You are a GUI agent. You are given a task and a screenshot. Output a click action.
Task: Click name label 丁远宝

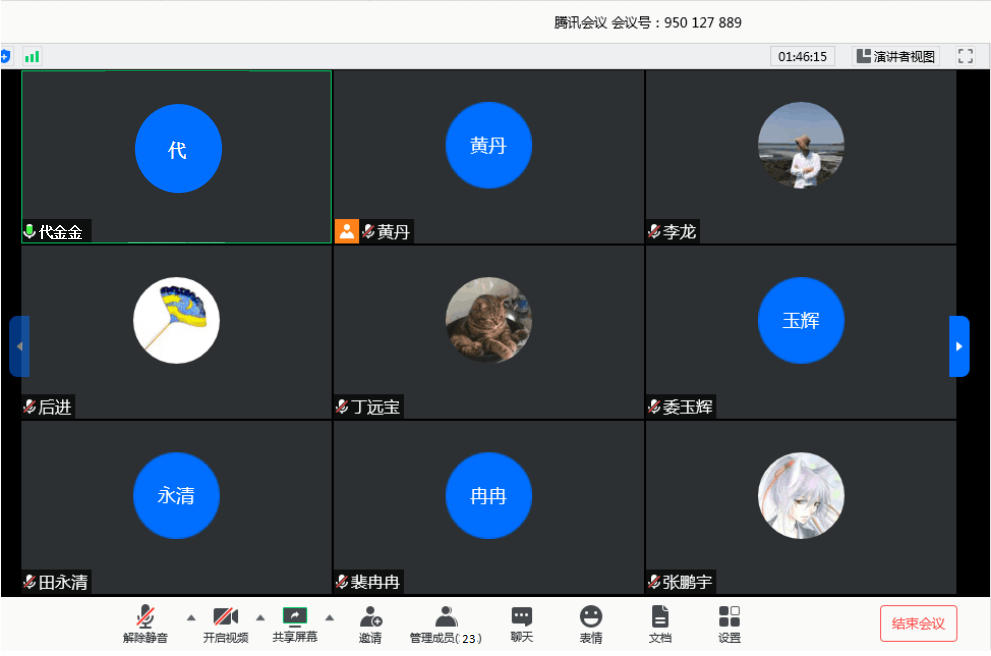coord(375,406)
